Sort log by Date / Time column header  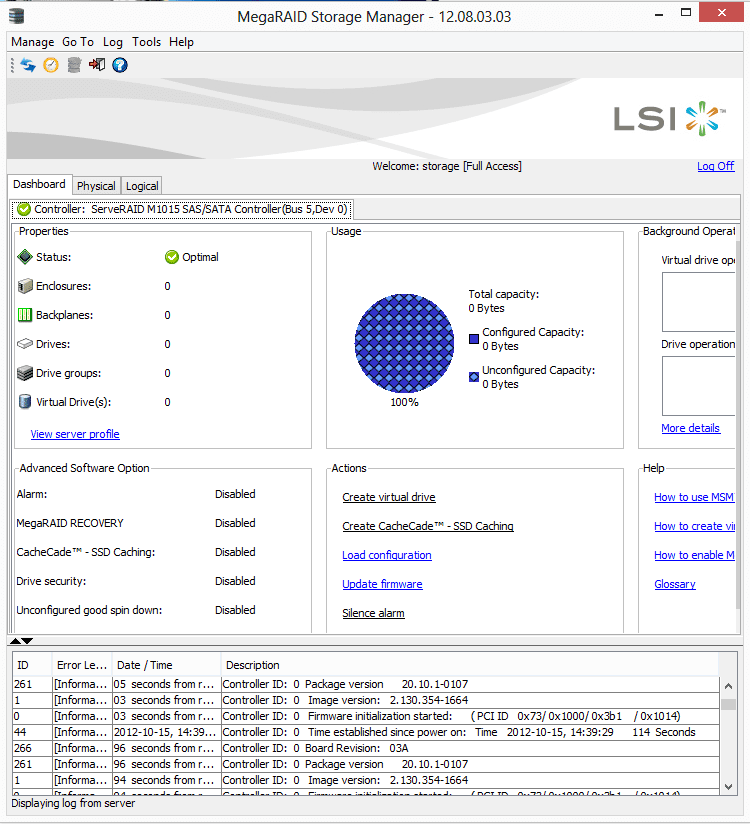(166, 665)
